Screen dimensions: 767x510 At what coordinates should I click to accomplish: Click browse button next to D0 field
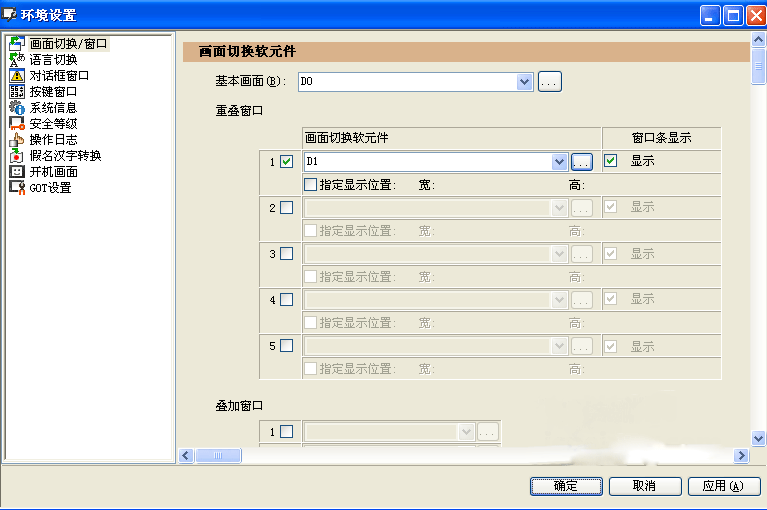[x=549, y=82]
